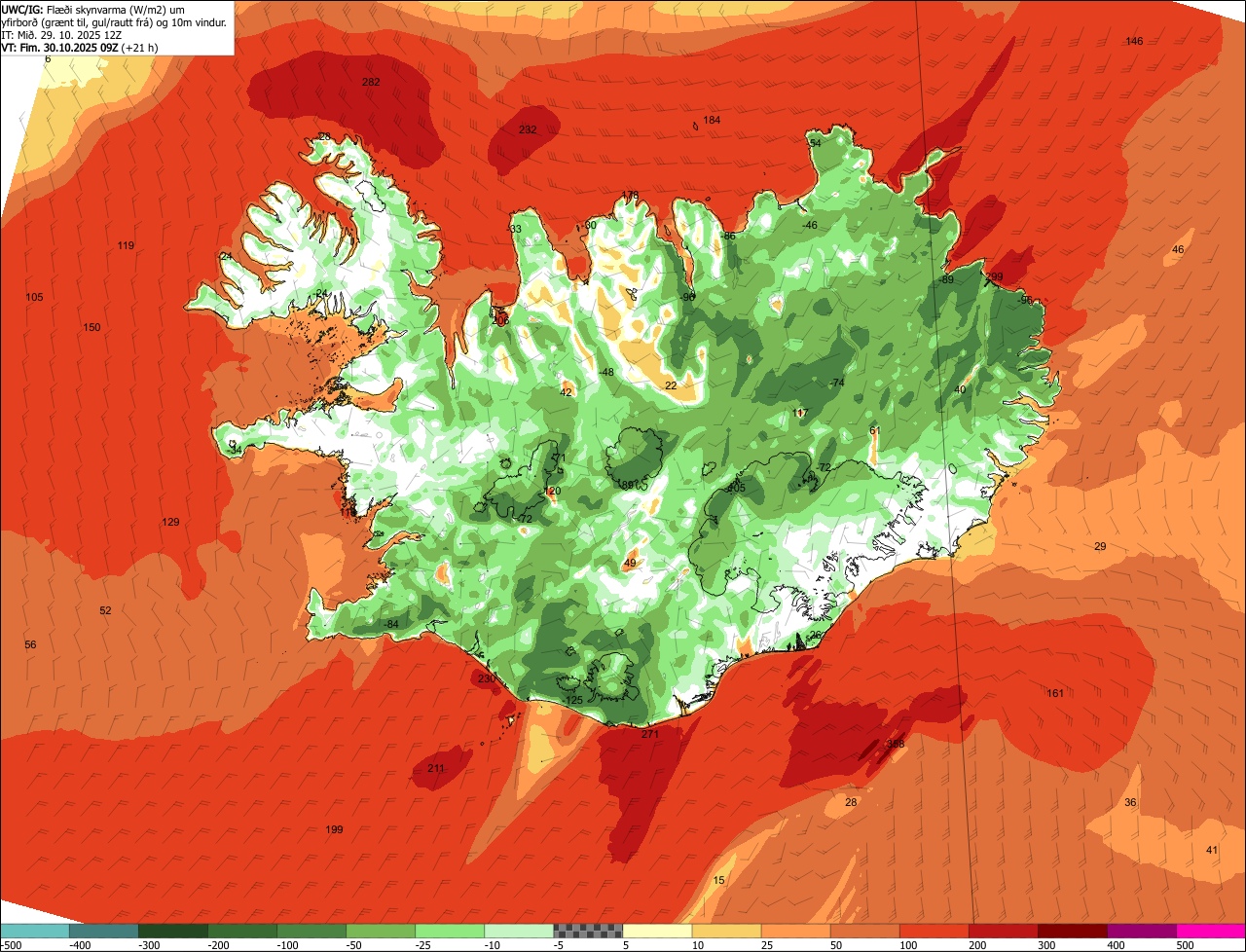Click the 184 value near Grímsey island
This screenshot has height=952, width=1246.
click(x=712, y=120)
